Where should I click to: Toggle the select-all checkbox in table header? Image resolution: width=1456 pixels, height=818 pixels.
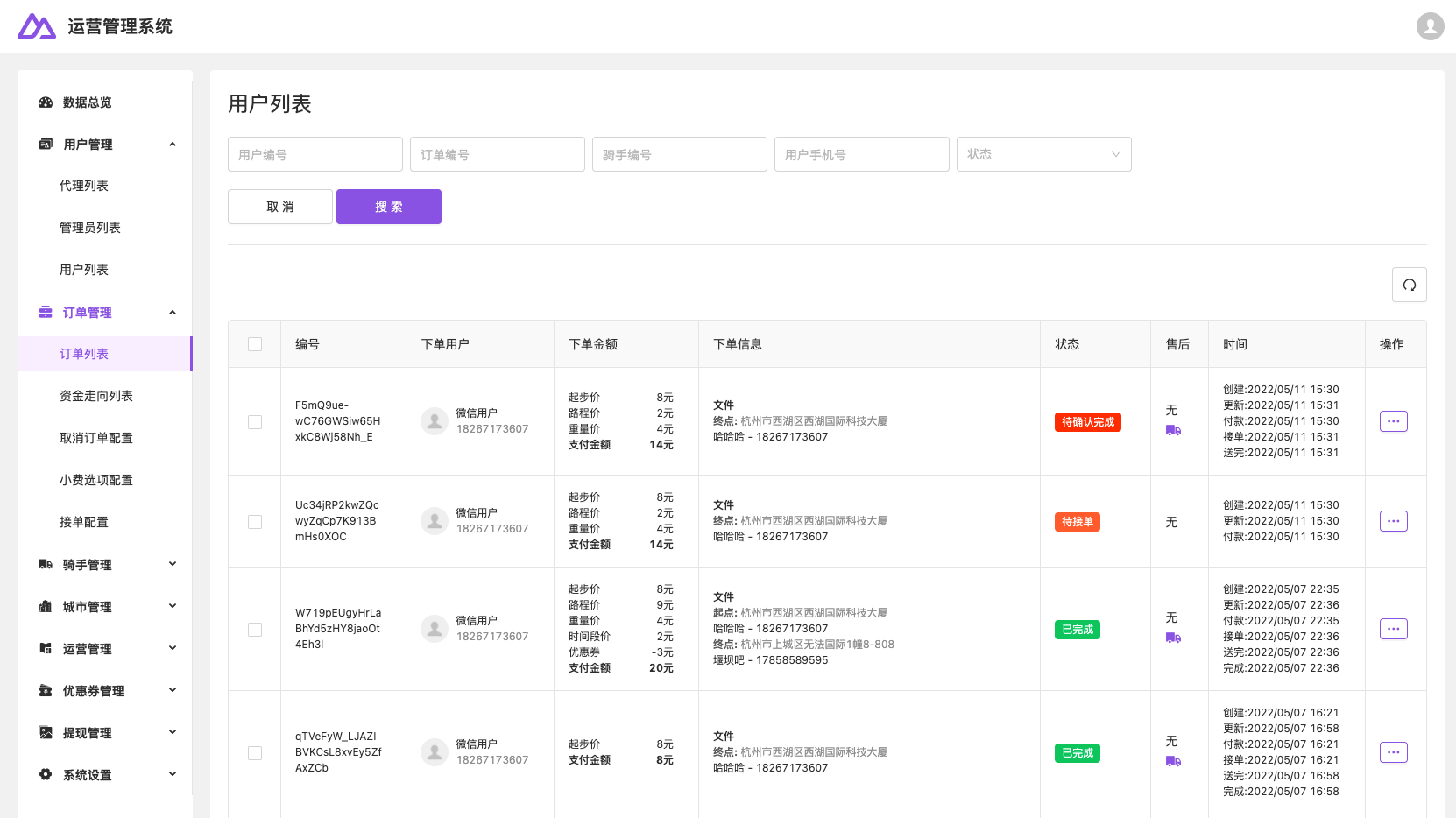click(255, 344)
